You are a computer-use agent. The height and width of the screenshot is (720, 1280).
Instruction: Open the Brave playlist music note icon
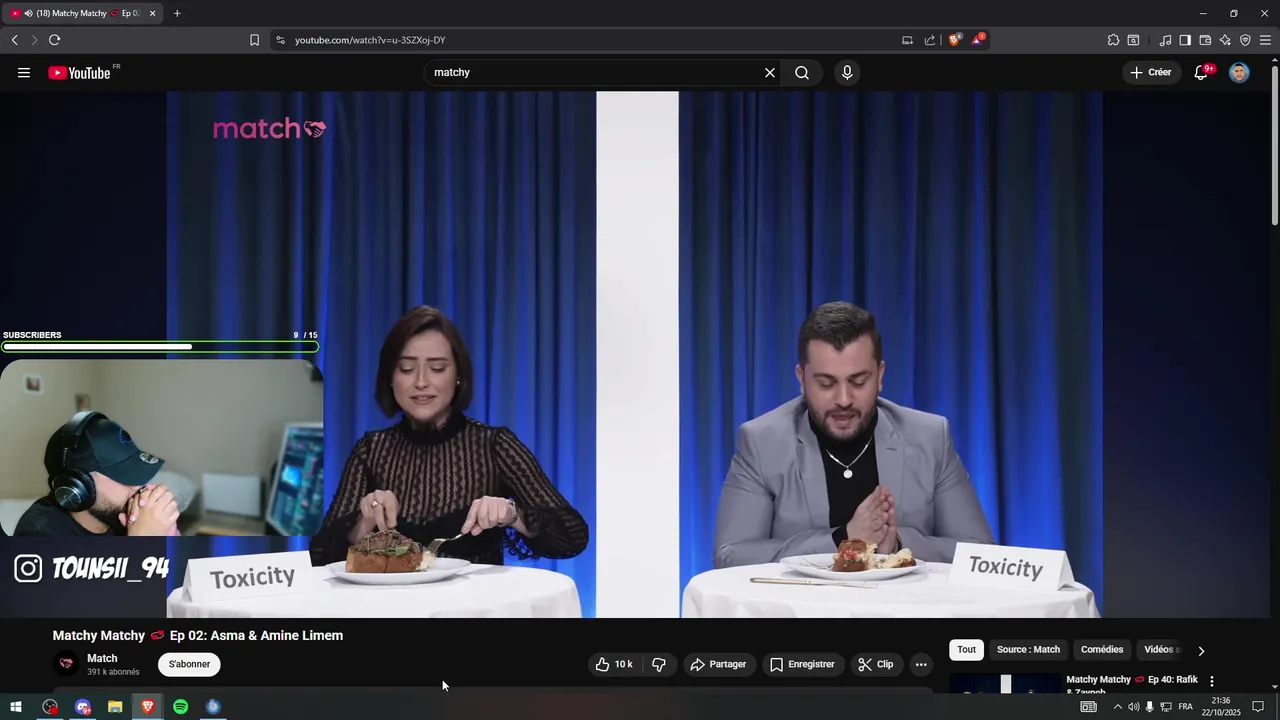click(1165, 40)
